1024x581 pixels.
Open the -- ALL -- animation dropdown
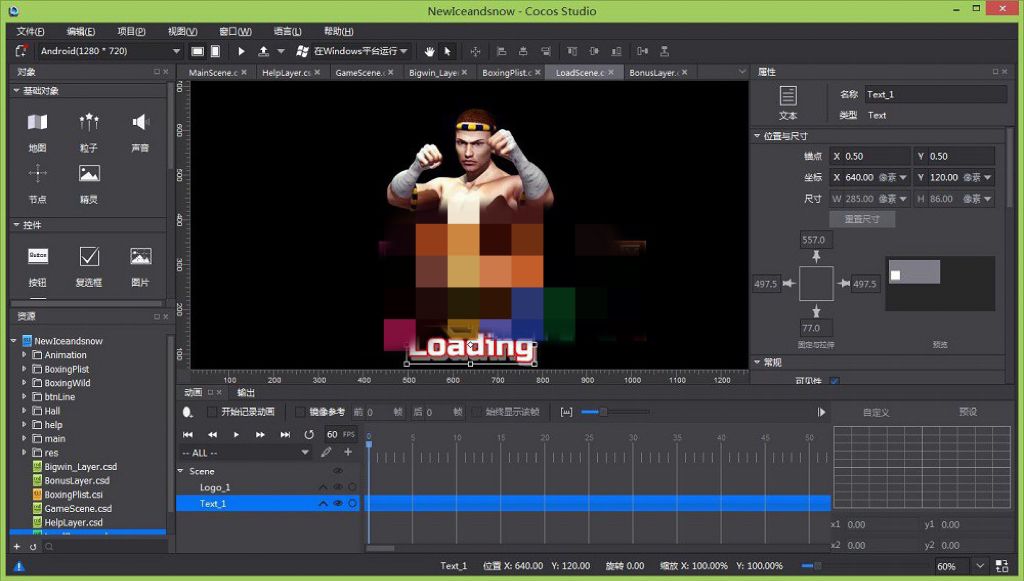[x=246, y=452]
